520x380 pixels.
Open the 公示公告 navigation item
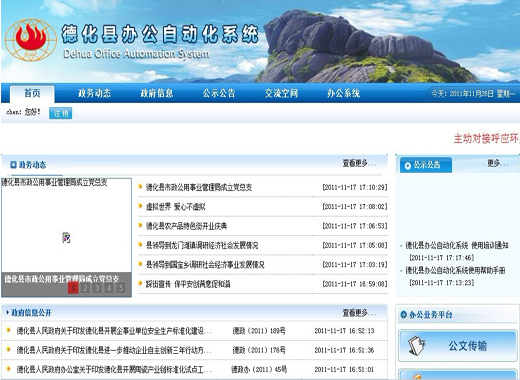coord(219,93)
